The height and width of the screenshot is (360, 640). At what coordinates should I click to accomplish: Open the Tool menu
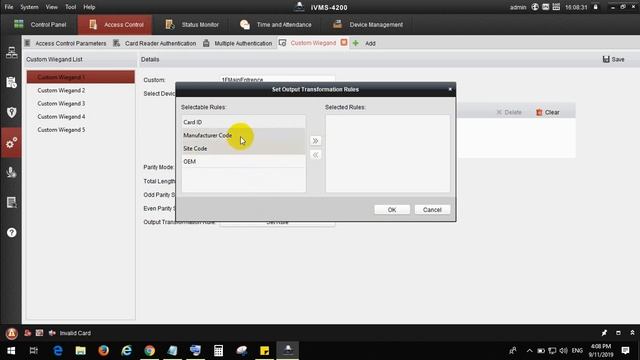71,7
